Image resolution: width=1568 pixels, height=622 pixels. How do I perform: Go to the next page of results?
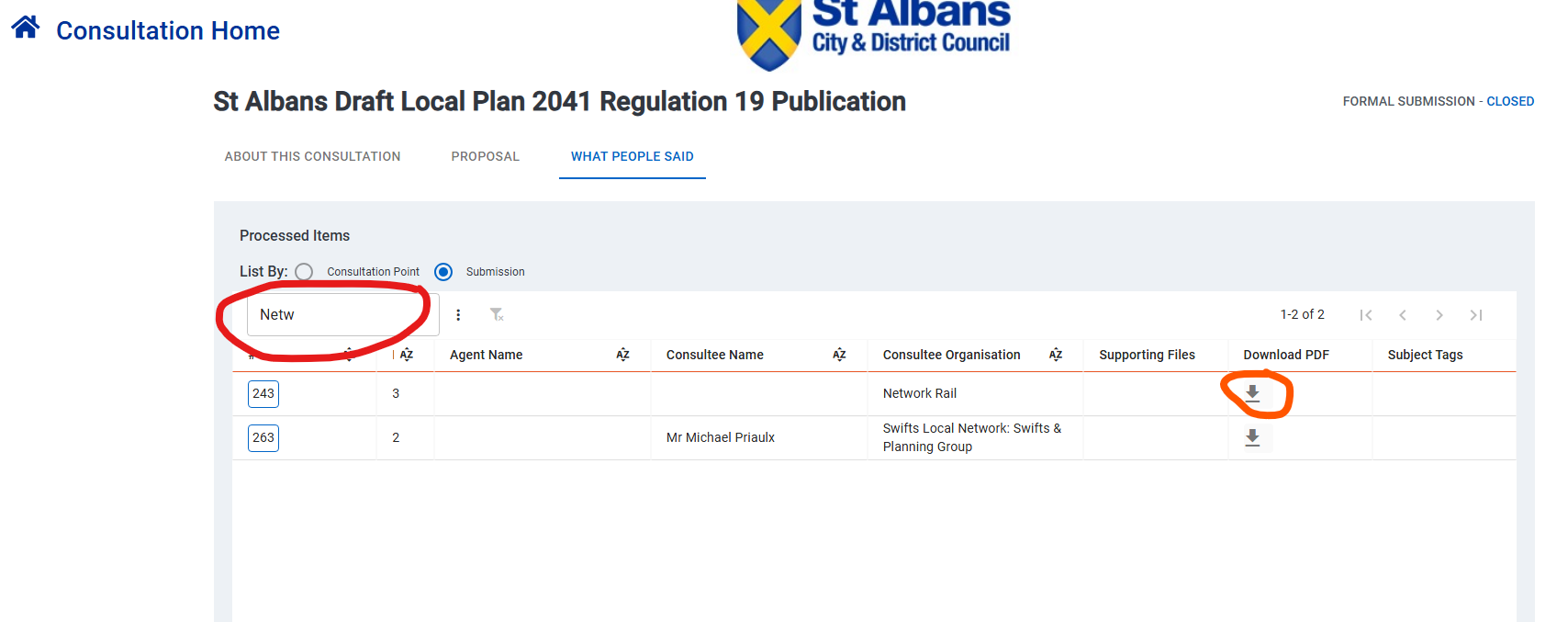(1439, 315)
